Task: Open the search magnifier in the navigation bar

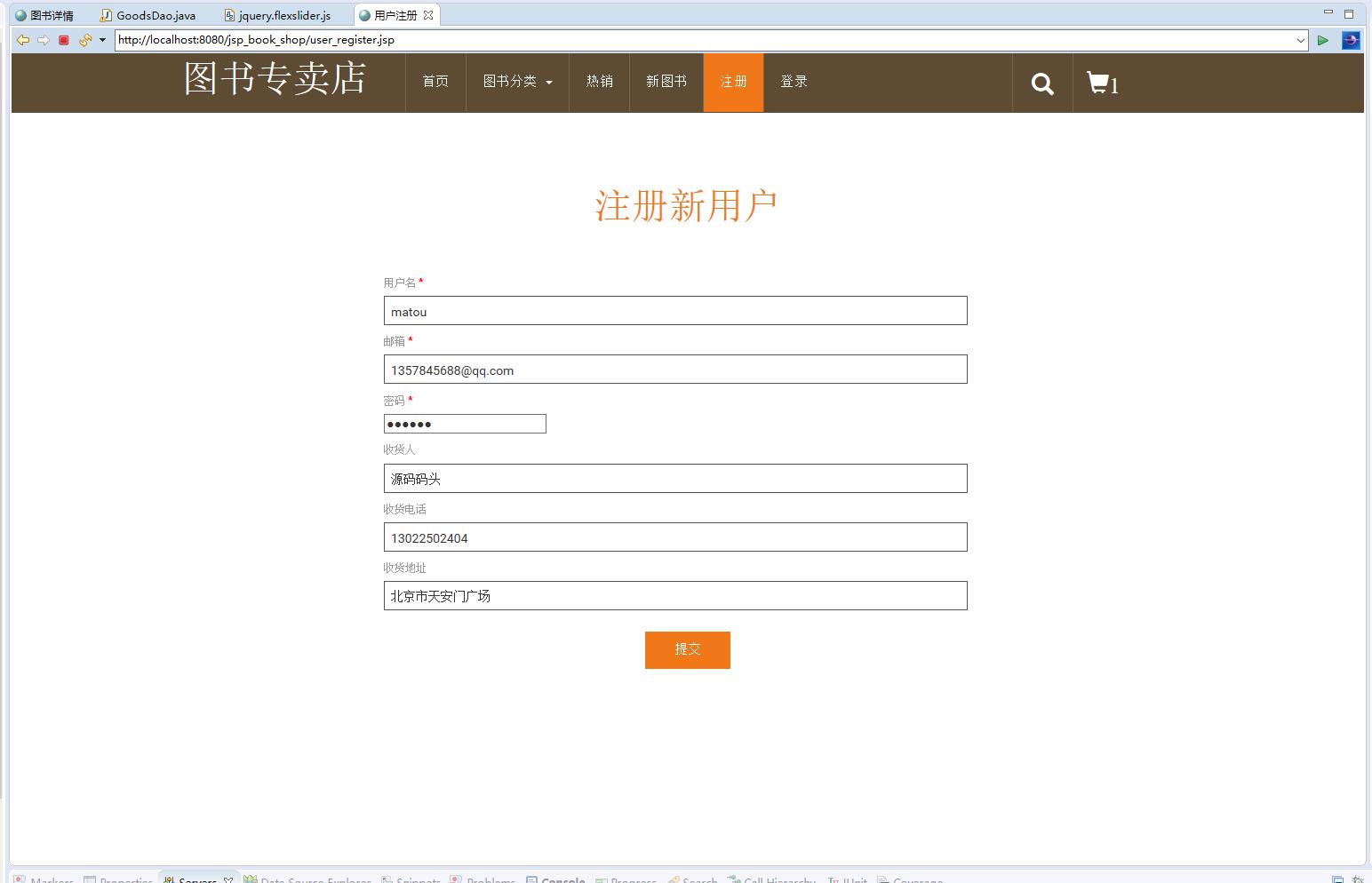Action: pyautogui.click(x=1041, y=84)
